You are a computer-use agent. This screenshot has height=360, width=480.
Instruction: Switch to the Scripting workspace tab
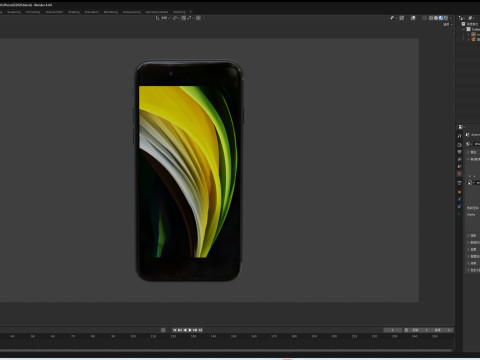pyautogui.click(x=179, y=12)
